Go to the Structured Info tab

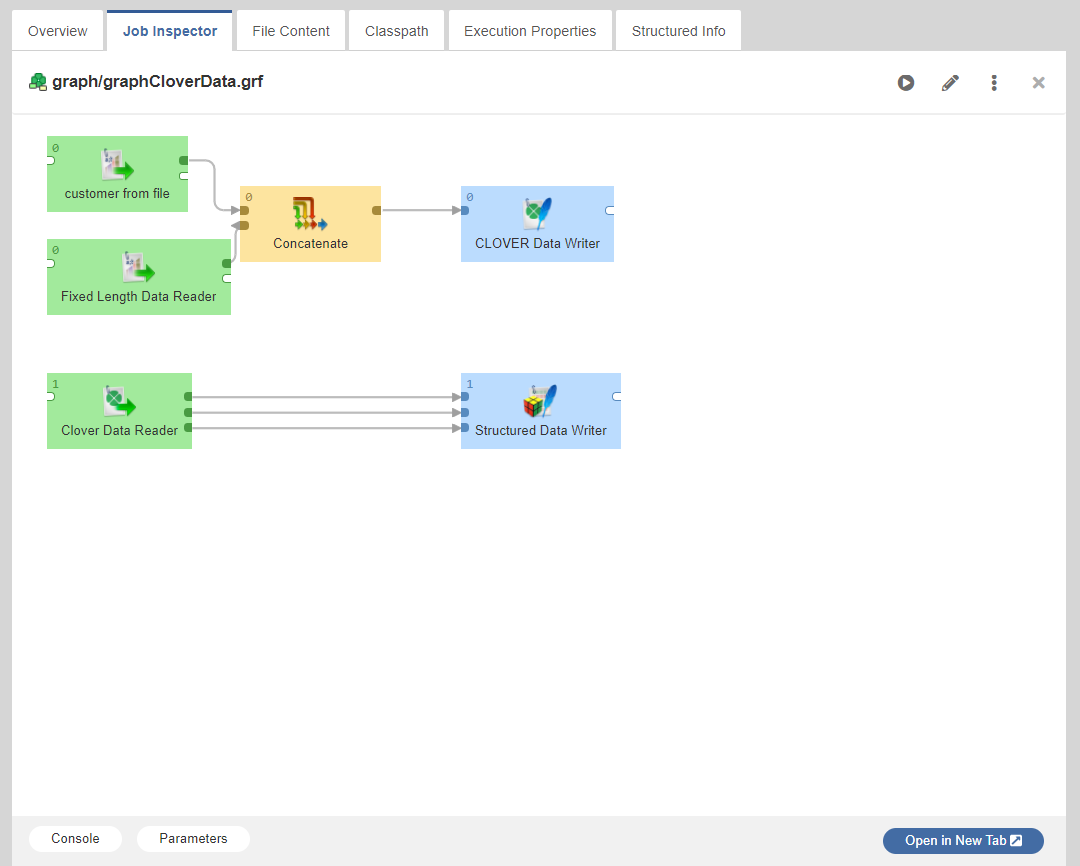point(679,31)
